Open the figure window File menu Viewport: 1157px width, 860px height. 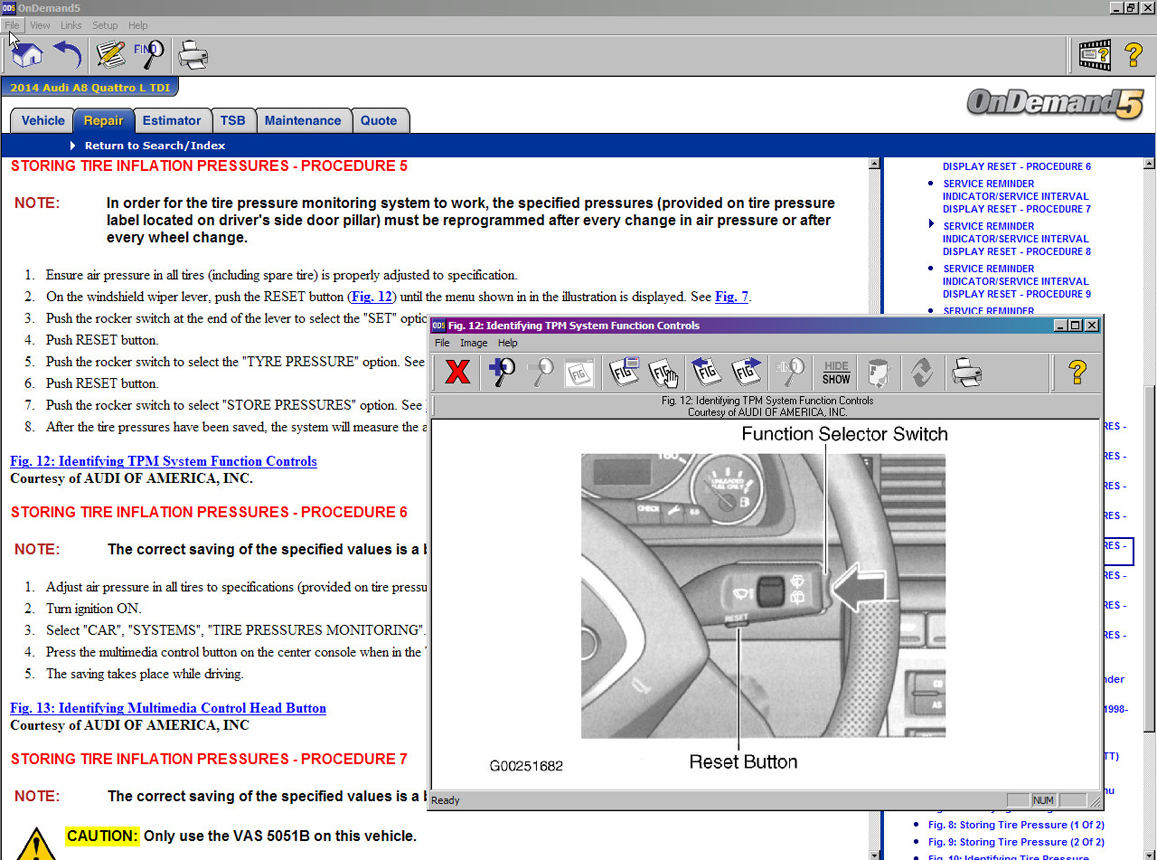[442, 343]
